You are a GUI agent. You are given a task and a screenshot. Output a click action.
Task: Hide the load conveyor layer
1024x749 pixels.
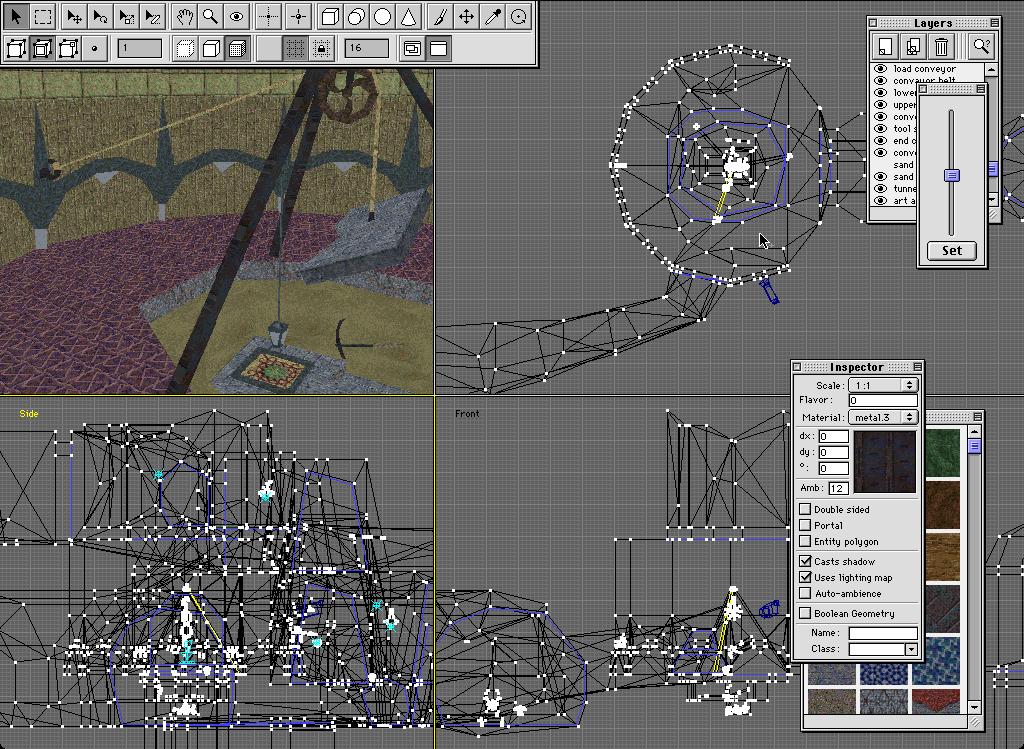pos(881,69)
